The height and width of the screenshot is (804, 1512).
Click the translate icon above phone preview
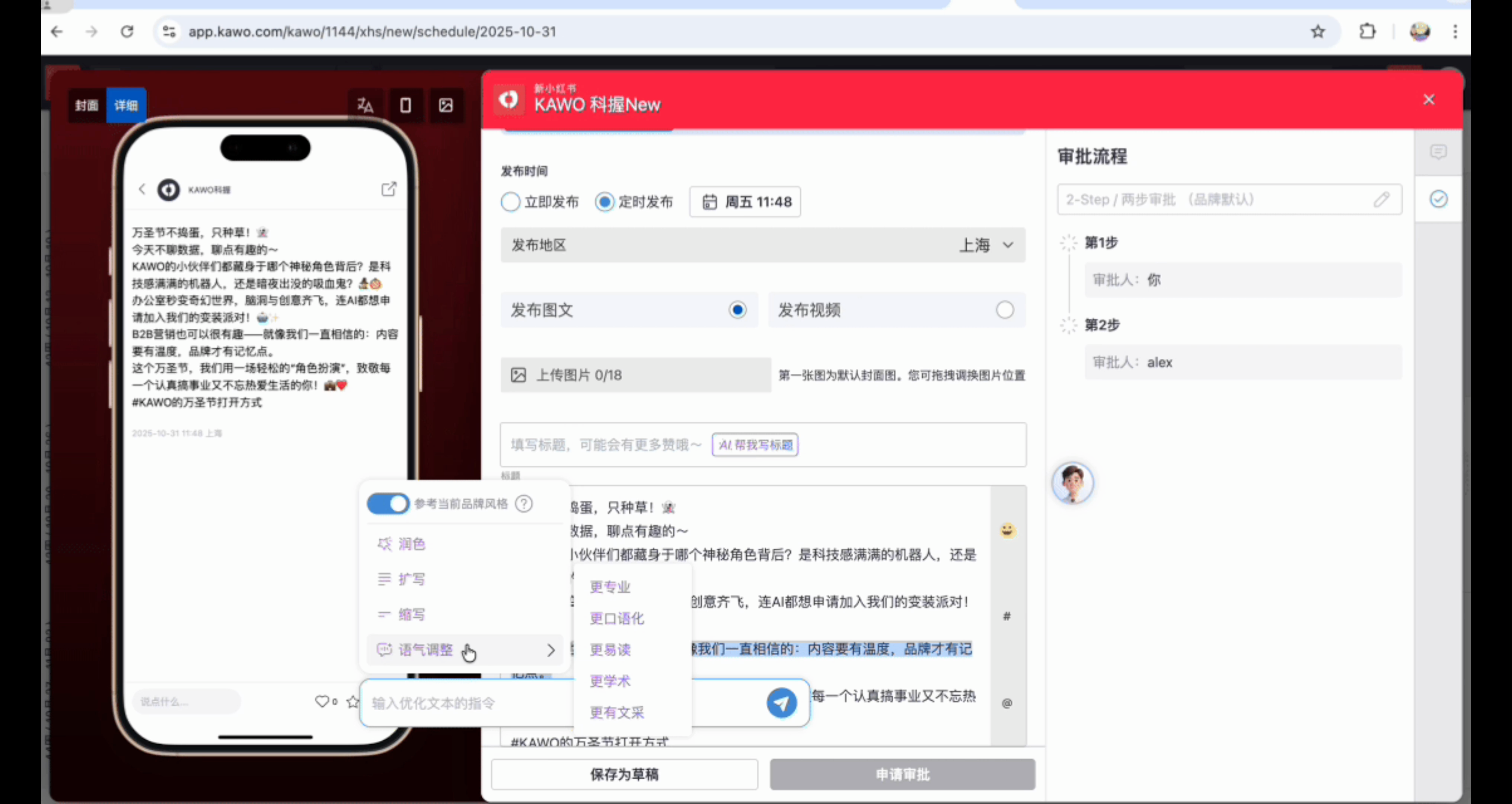pos(365,105)
